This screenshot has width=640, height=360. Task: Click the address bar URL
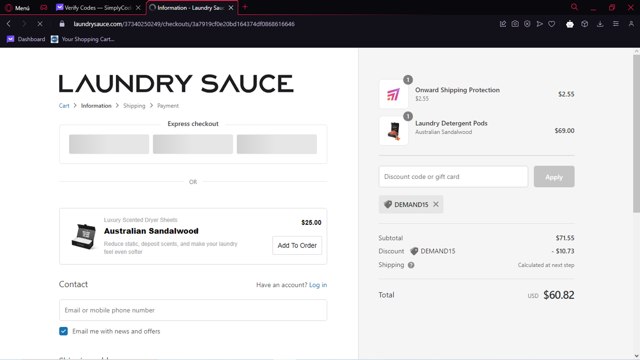tap(184, 24)
